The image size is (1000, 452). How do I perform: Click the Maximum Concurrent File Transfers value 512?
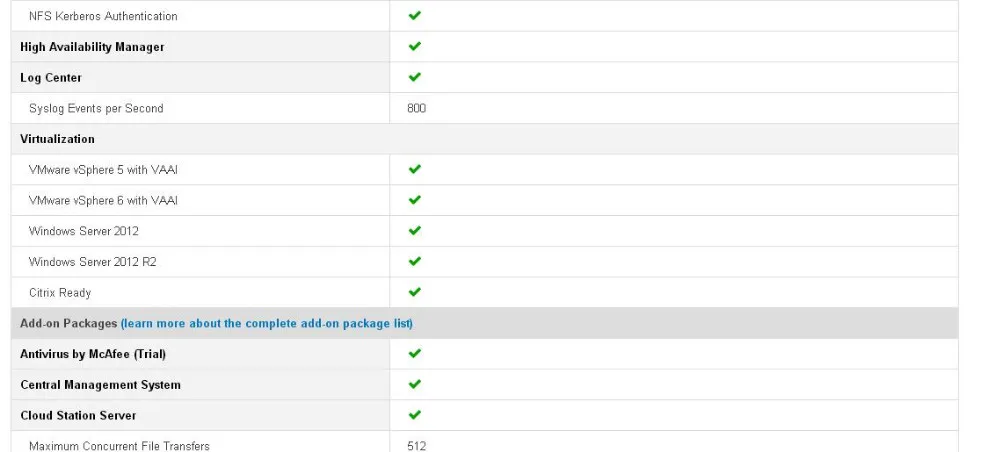[416, 446]
